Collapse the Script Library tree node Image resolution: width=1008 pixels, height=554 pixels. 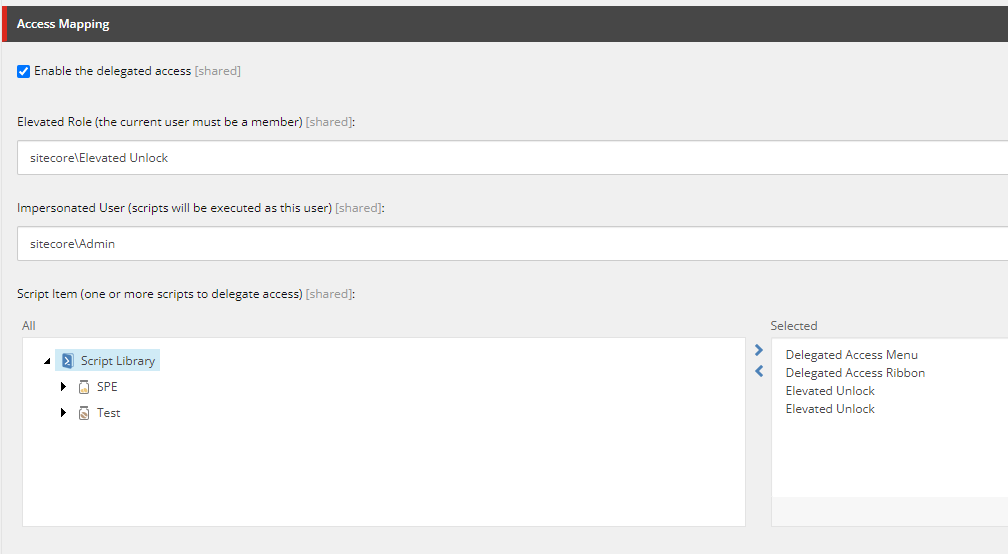[x=47, y=361]
